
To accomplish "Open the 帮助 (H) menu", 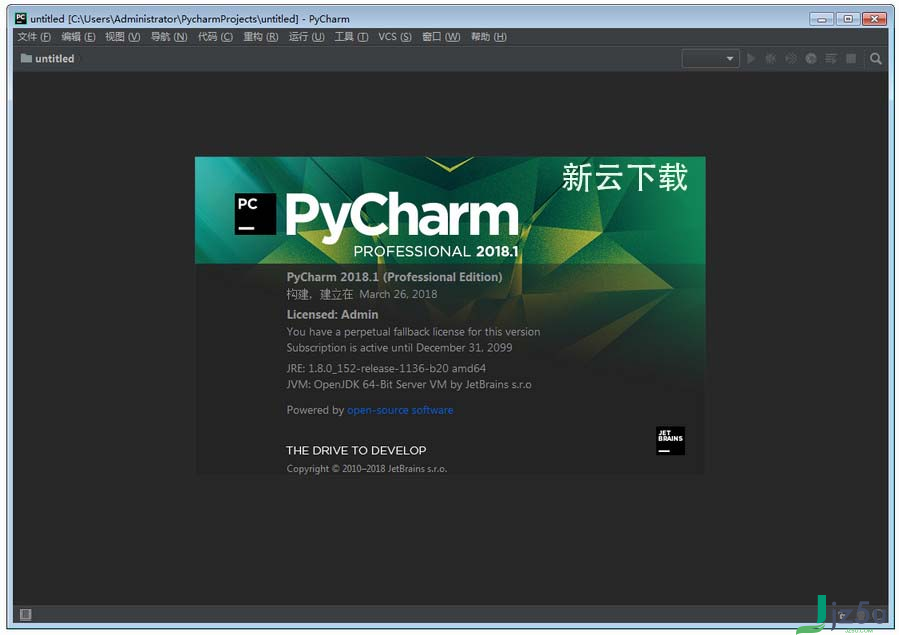I will [488, 37].
